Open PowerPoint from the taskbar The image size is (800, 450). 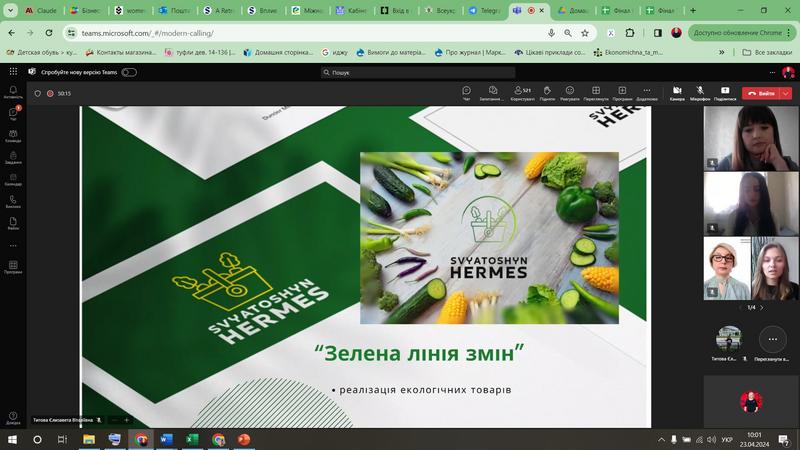point(244,439)
